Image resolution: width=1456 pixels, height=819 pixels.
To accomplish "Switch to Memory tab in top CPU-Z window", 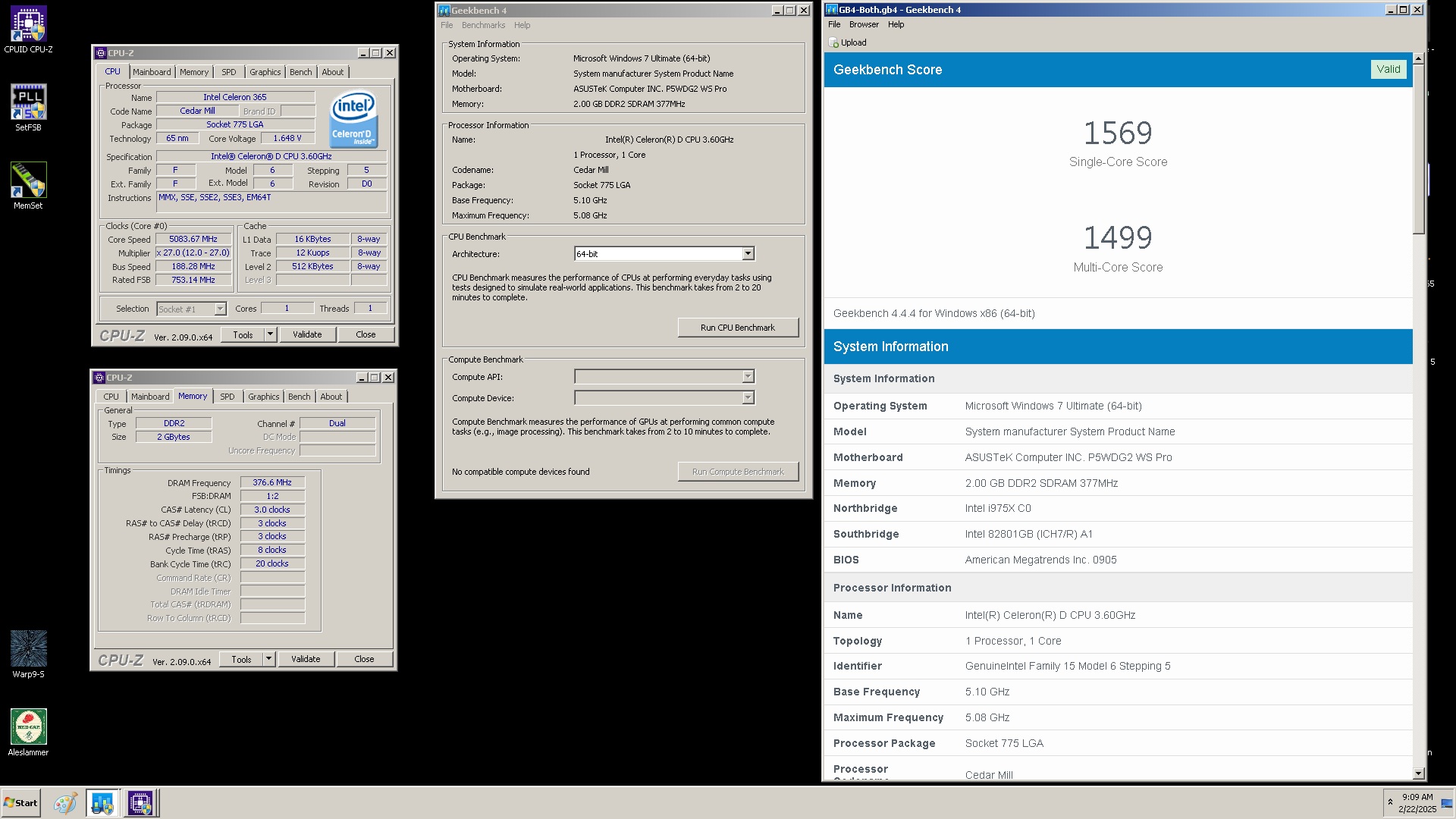I will click(x=194, y=72).
